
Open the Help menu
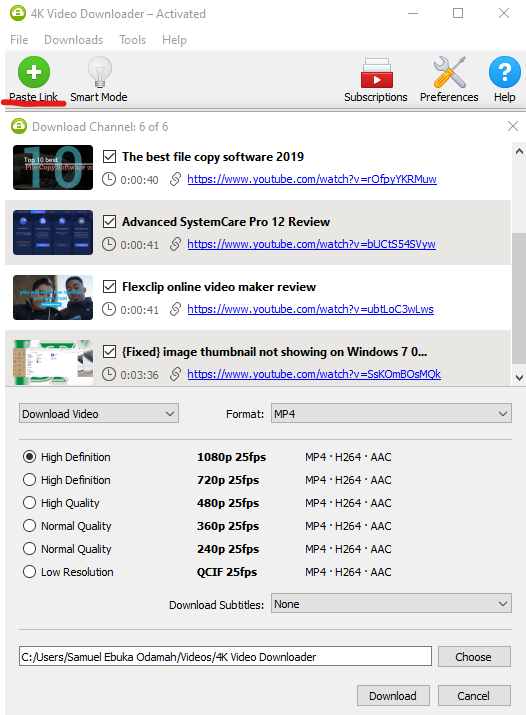click(174, 40)
